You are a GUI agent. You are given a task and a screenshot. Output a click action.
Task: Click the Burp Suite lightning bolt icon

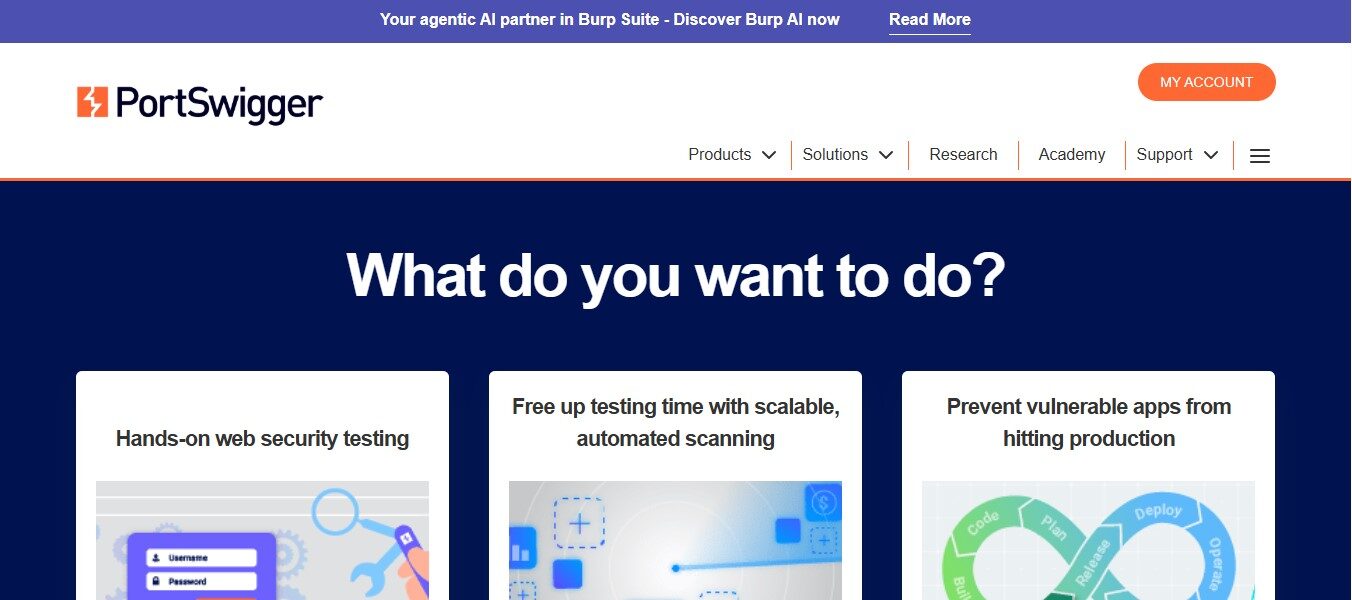click(93, 100)
